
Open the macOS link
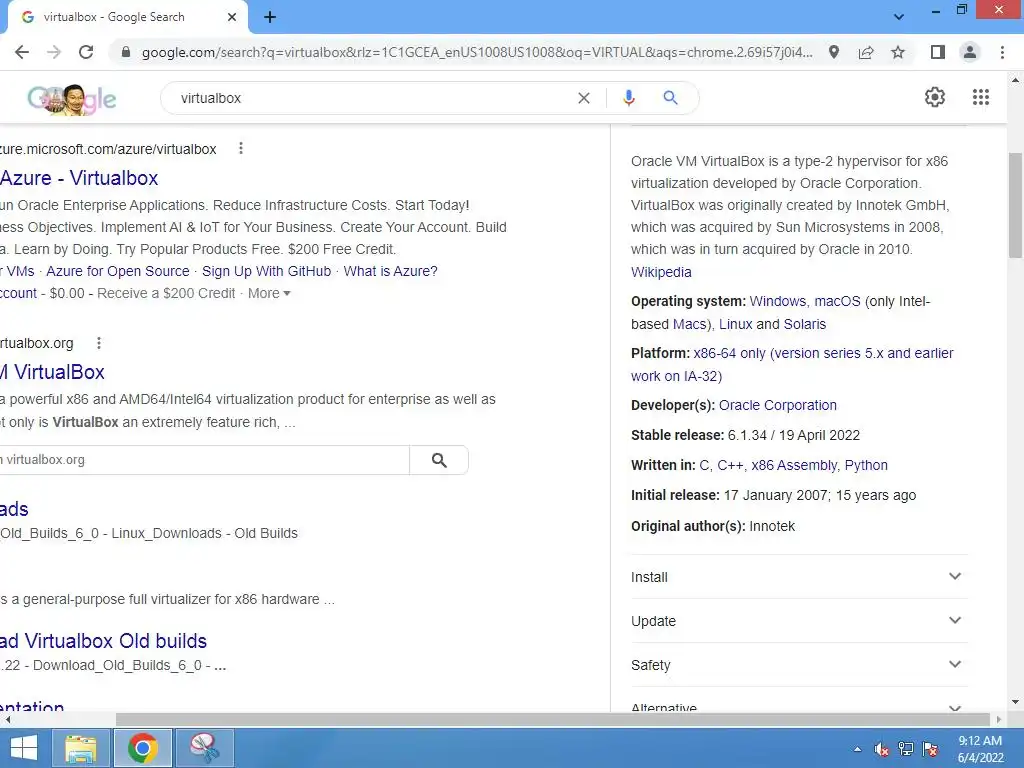click(837, 301)
